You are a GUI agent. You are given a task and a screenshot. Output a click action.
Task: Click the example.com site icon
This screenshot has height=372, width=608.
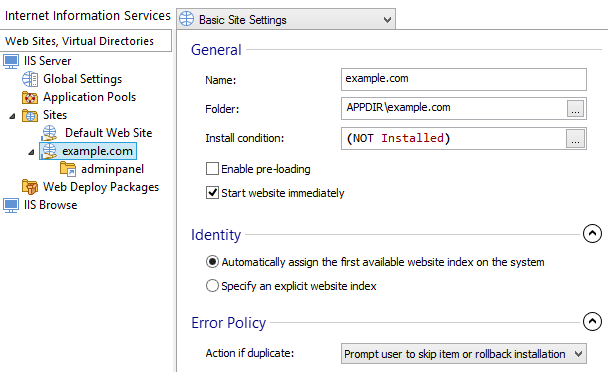pyautogui.click(x=50, y=151)
